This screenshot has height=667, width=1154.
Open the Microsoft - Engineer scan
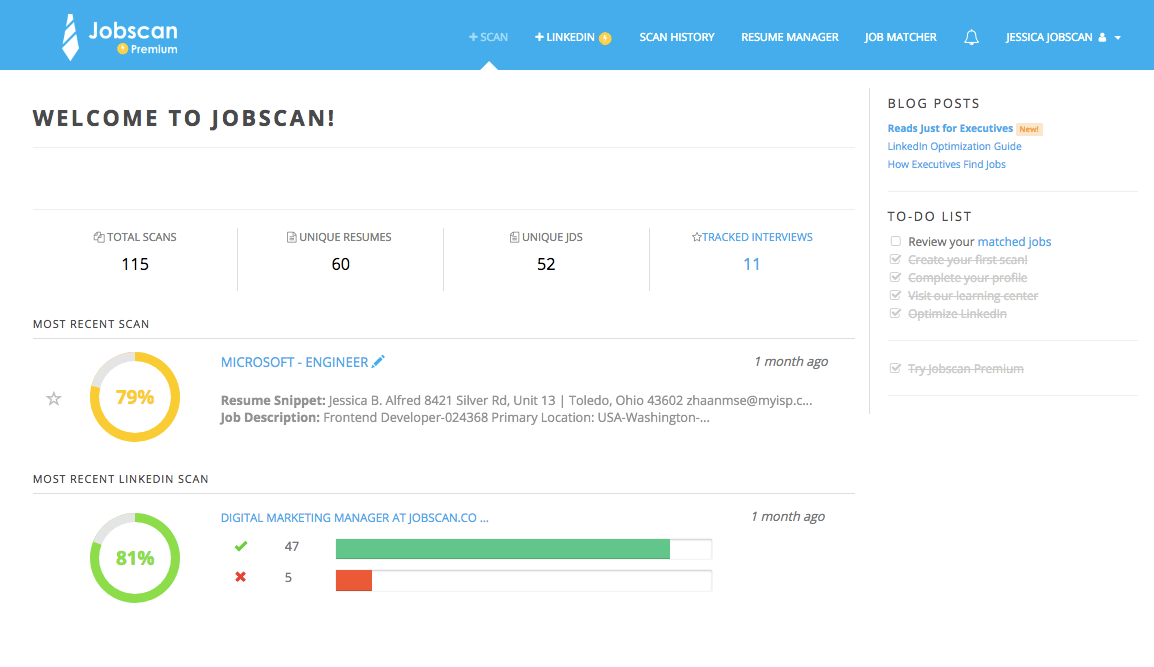coord(294,362)
